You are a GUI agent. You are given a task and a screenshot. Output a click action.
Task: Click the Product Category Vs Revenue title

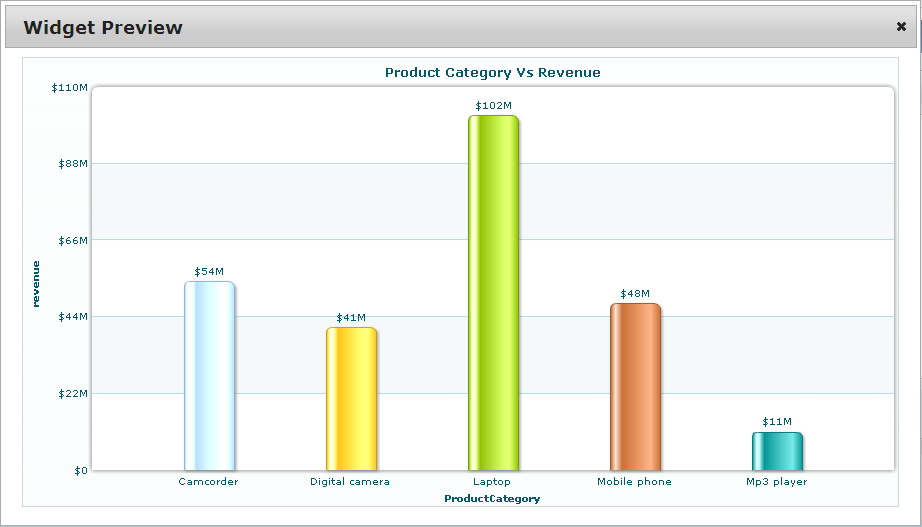492,73
